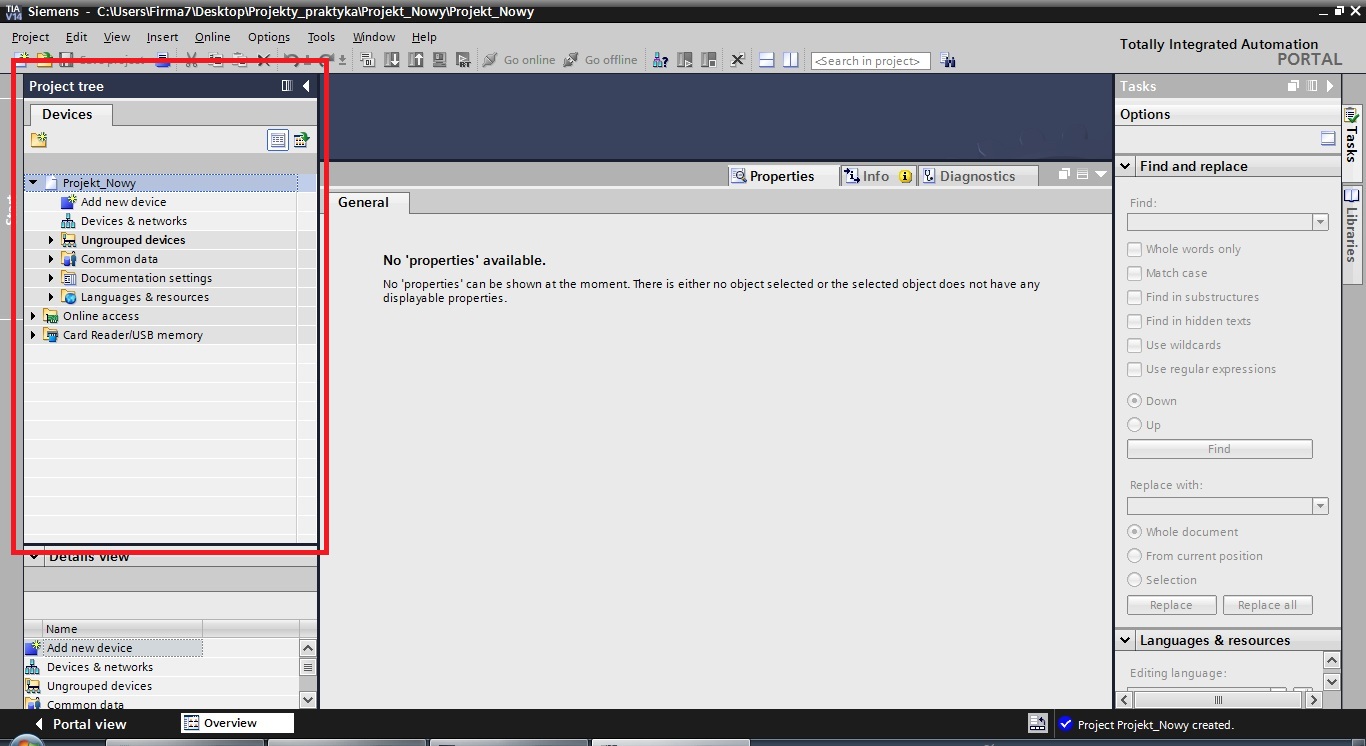The width and height of the screenshot is (1366, 746).
Task: Select the Up search direction radio
Action: [1134, 425]
